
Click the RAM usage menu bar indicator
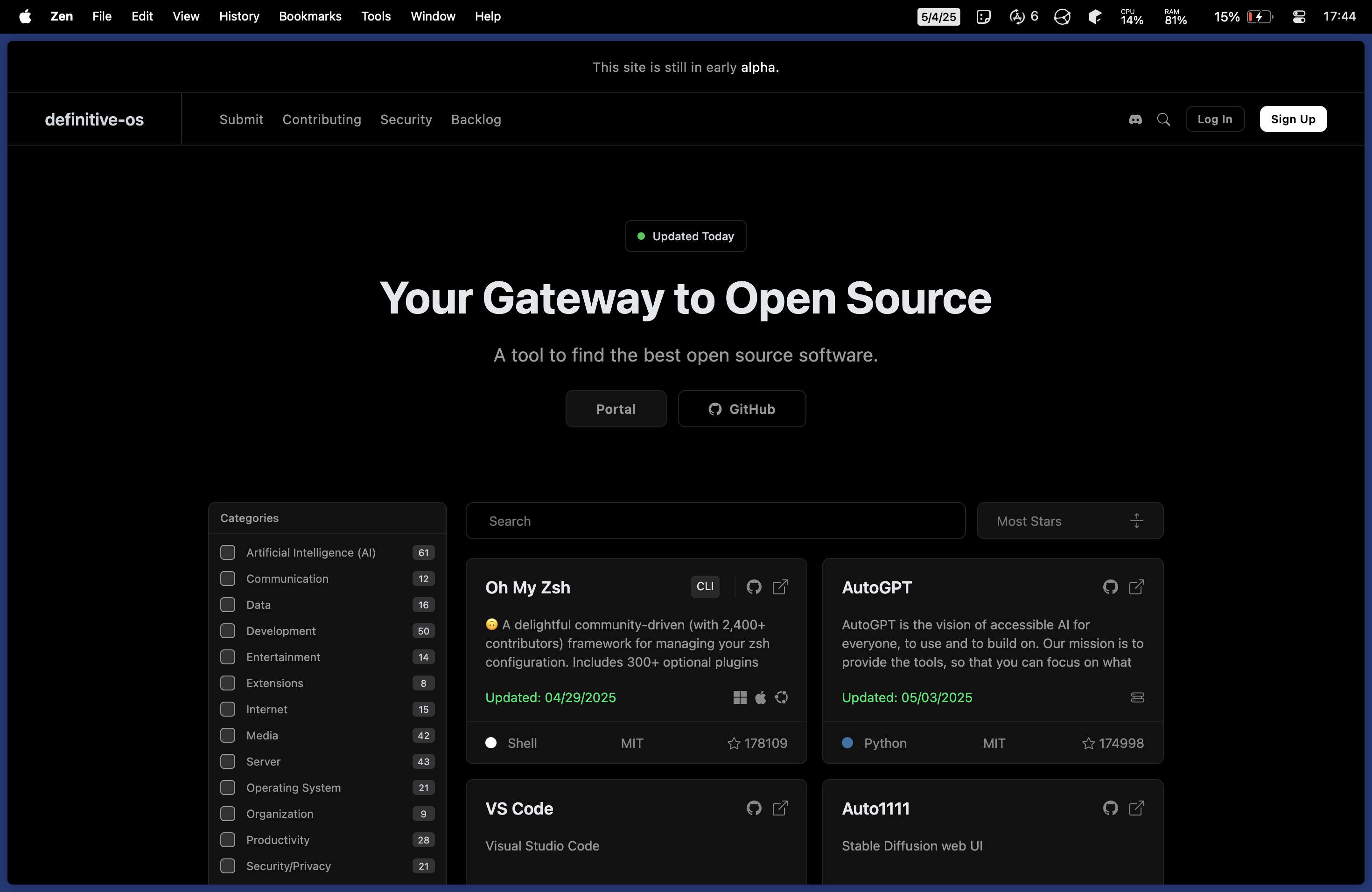1175,17
